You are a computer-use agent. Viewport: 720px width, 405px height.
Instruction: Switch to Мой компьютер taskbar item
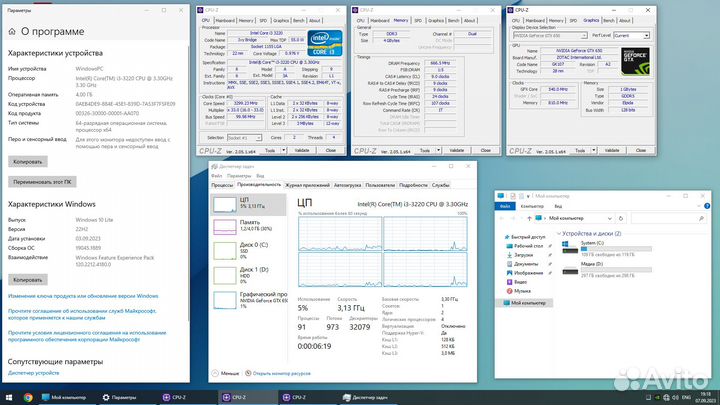click(64, 397)
